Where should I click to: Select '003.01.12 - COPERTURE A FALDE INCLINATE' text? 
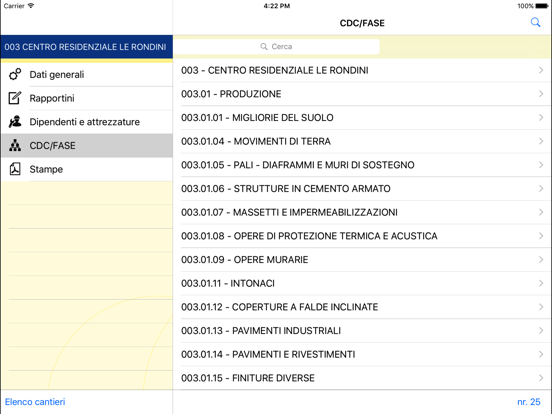coord(280,307)
